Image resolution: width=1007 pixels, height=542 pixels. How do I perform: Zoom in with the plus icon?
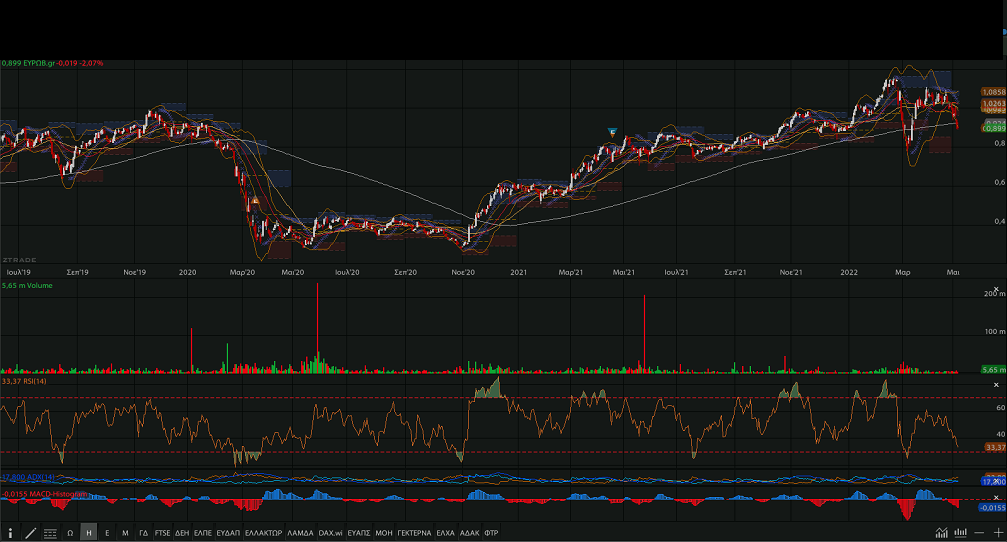click(997, 533)
